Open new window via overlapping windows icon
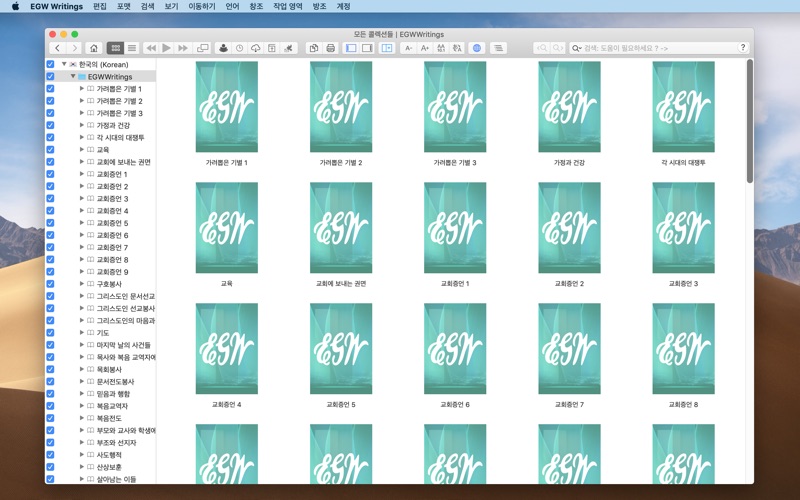The image size is (800, 500). [203, 48]
